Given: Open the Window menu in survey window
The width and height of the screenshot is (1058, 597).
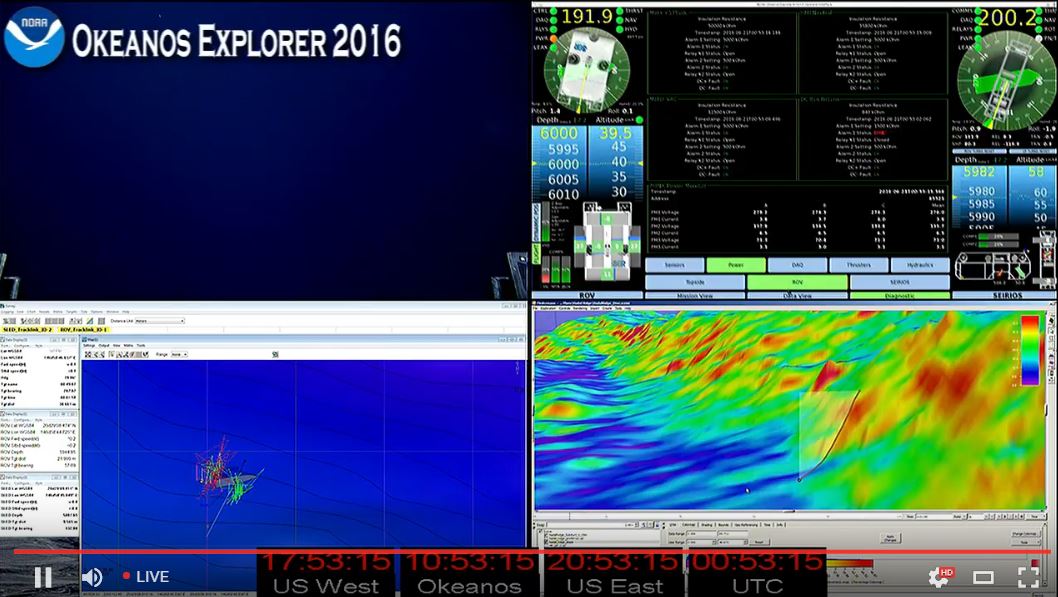Looking at the screenshot, I should point(112,312).
